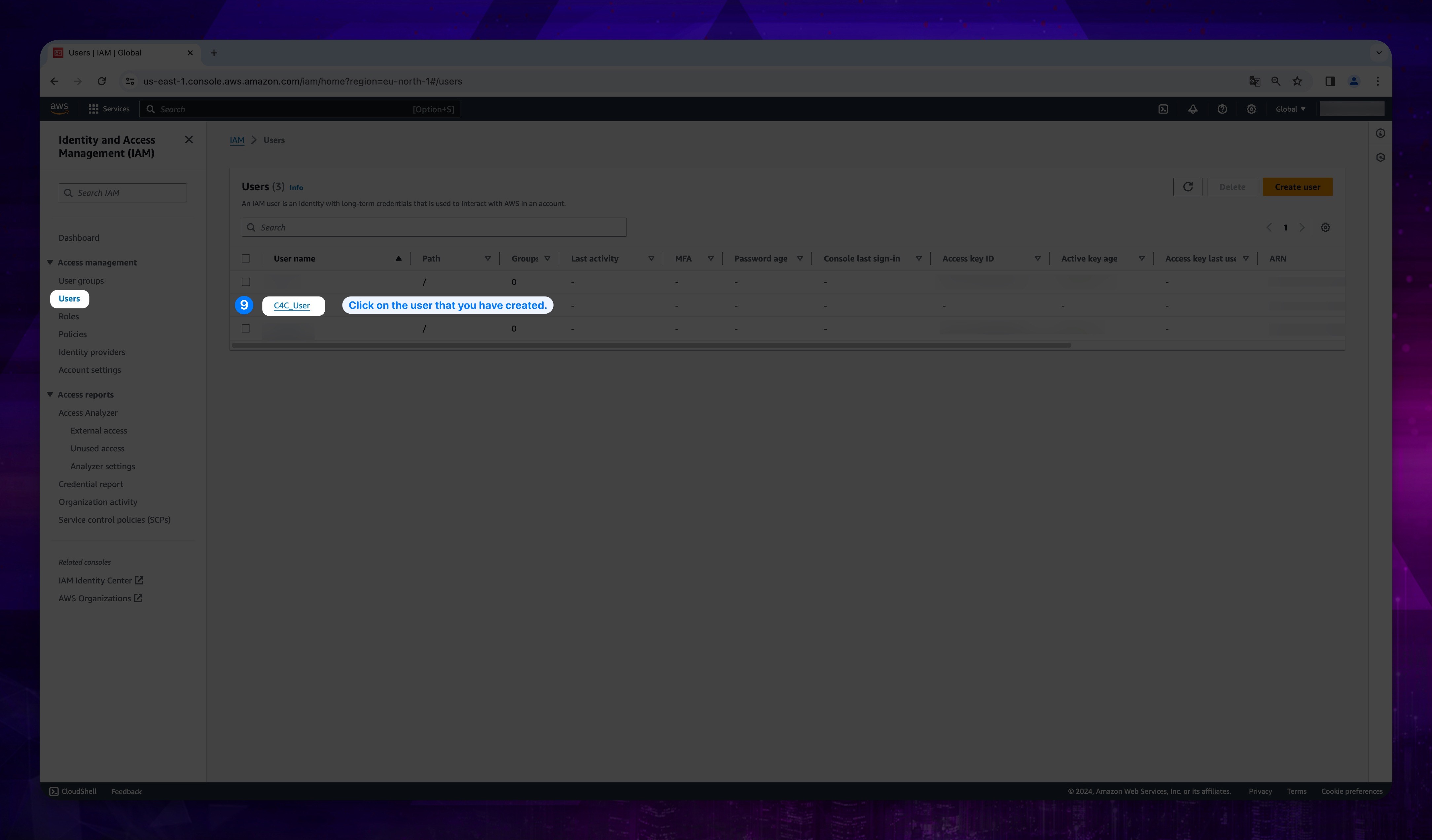
Task: Open the browser profile avatar
Action: pyautogui.click(x=1354, y=81)
